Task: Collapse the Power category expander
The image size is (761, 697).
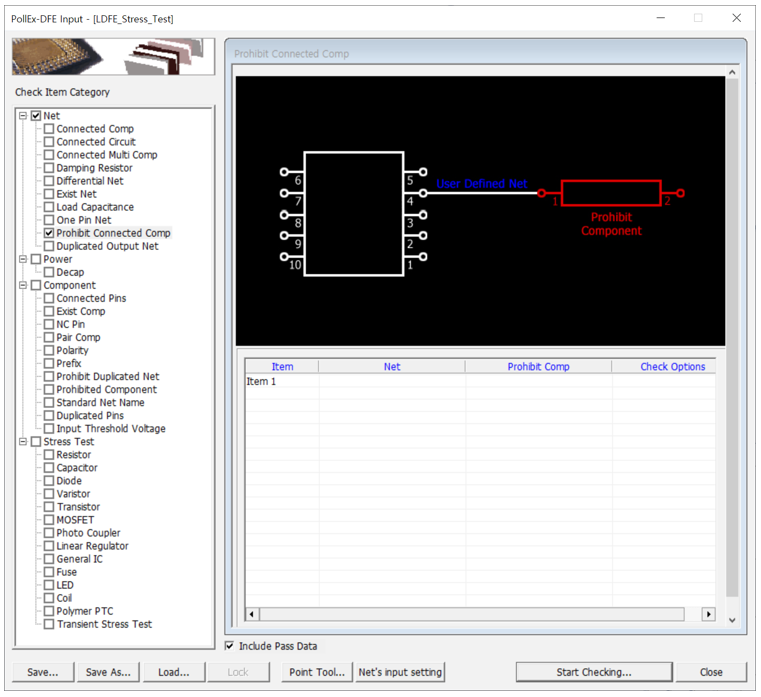Action: tap(23, 259)
